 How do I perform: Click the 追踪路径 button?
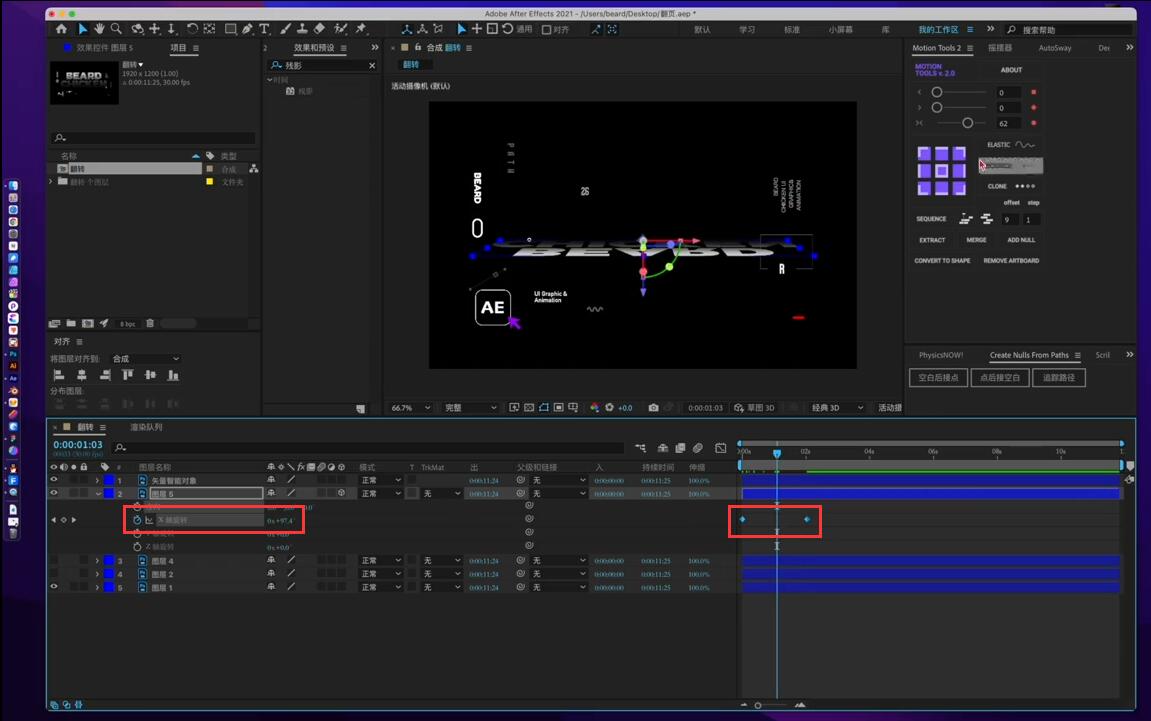point(1059,377)
